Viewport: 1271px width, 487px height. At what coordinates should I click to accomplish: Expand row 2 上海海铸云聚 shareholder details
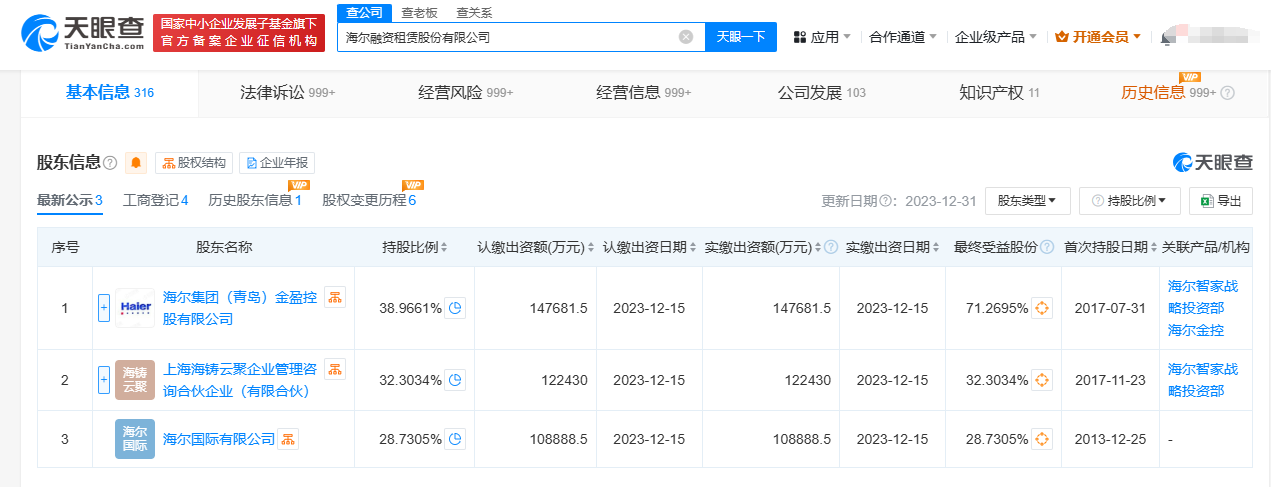point(103,380)
